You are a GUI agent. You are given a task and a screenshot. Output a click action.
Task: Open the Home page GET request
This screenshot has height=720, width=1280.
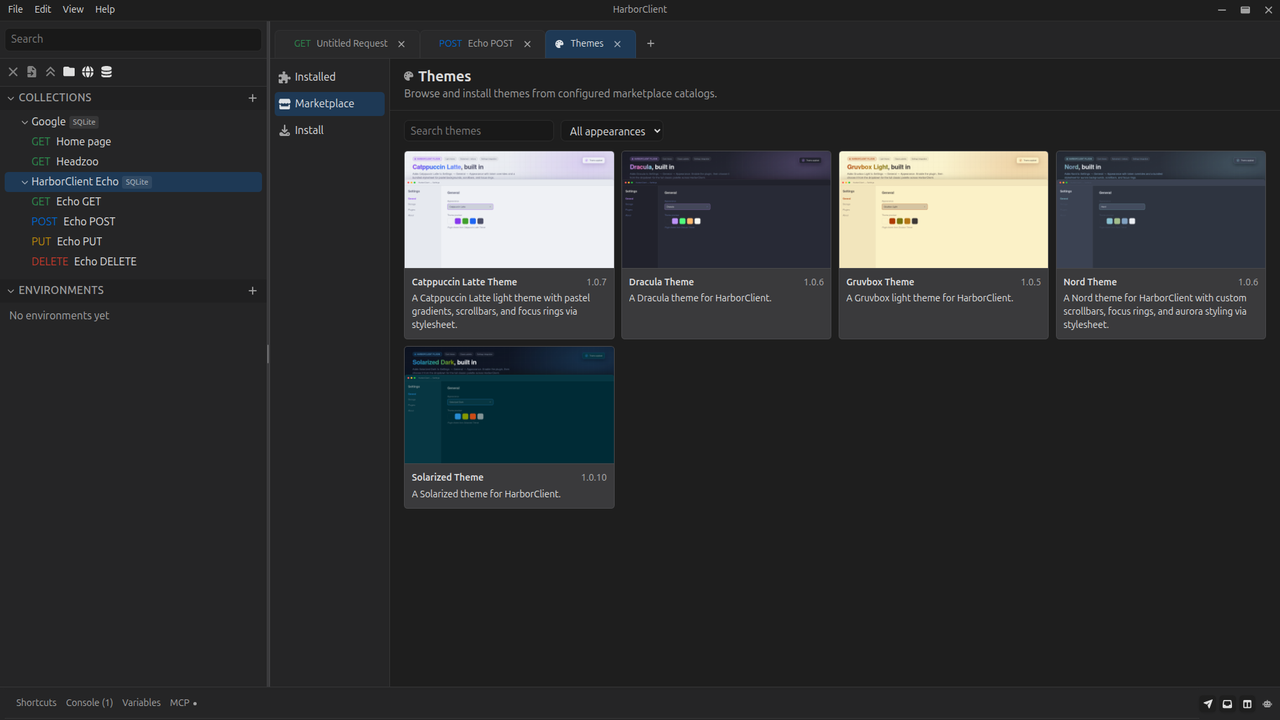click(133, 142)
